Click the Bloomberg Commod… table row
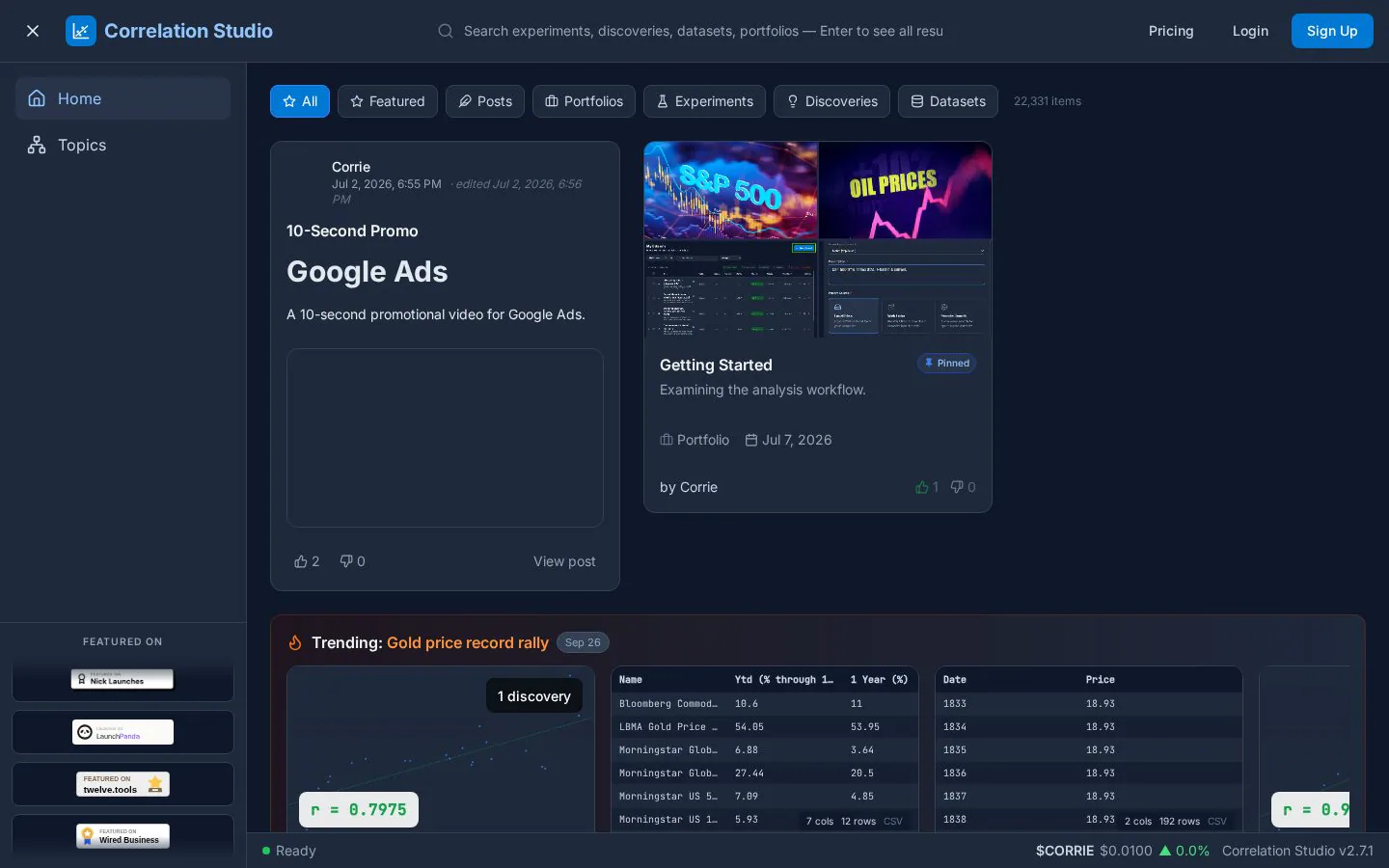The height and width of the screenshot is (868, 1389). coord(764,704)
